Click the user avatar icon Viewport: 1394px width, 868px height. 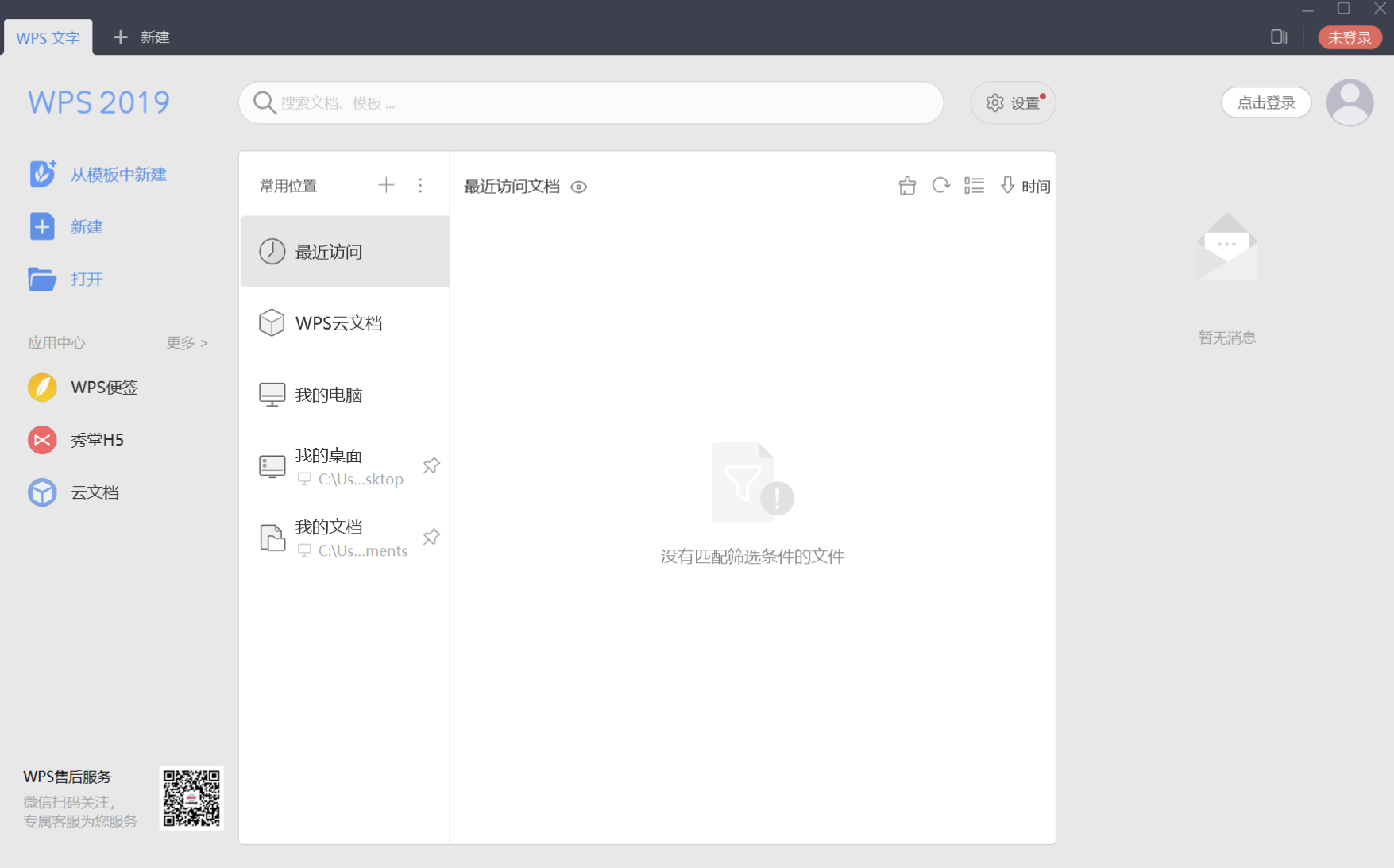(x=1350, y=102)
